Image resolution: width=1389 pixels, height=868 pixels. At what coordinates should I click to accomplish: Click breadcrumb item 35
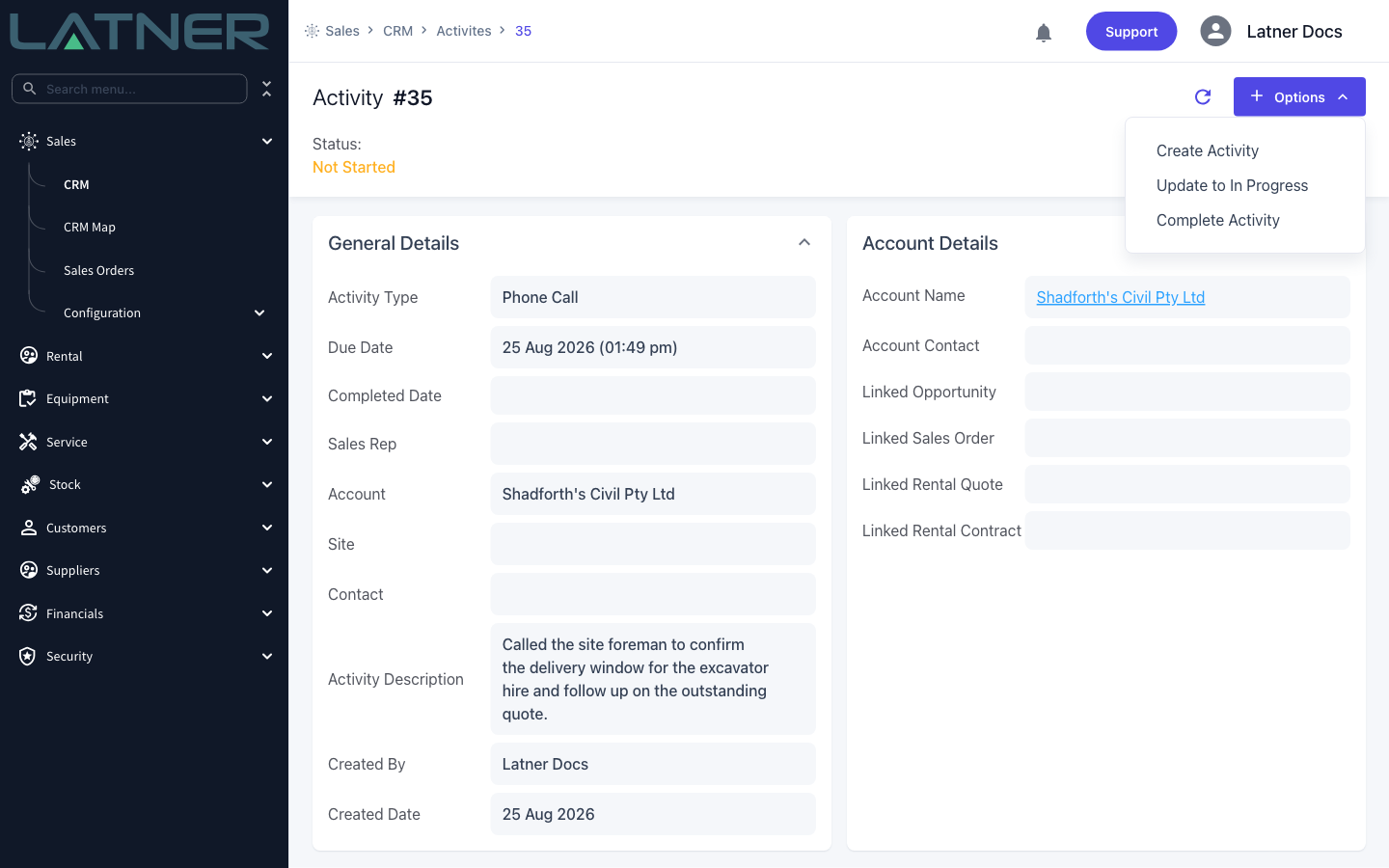pos(523,31)
